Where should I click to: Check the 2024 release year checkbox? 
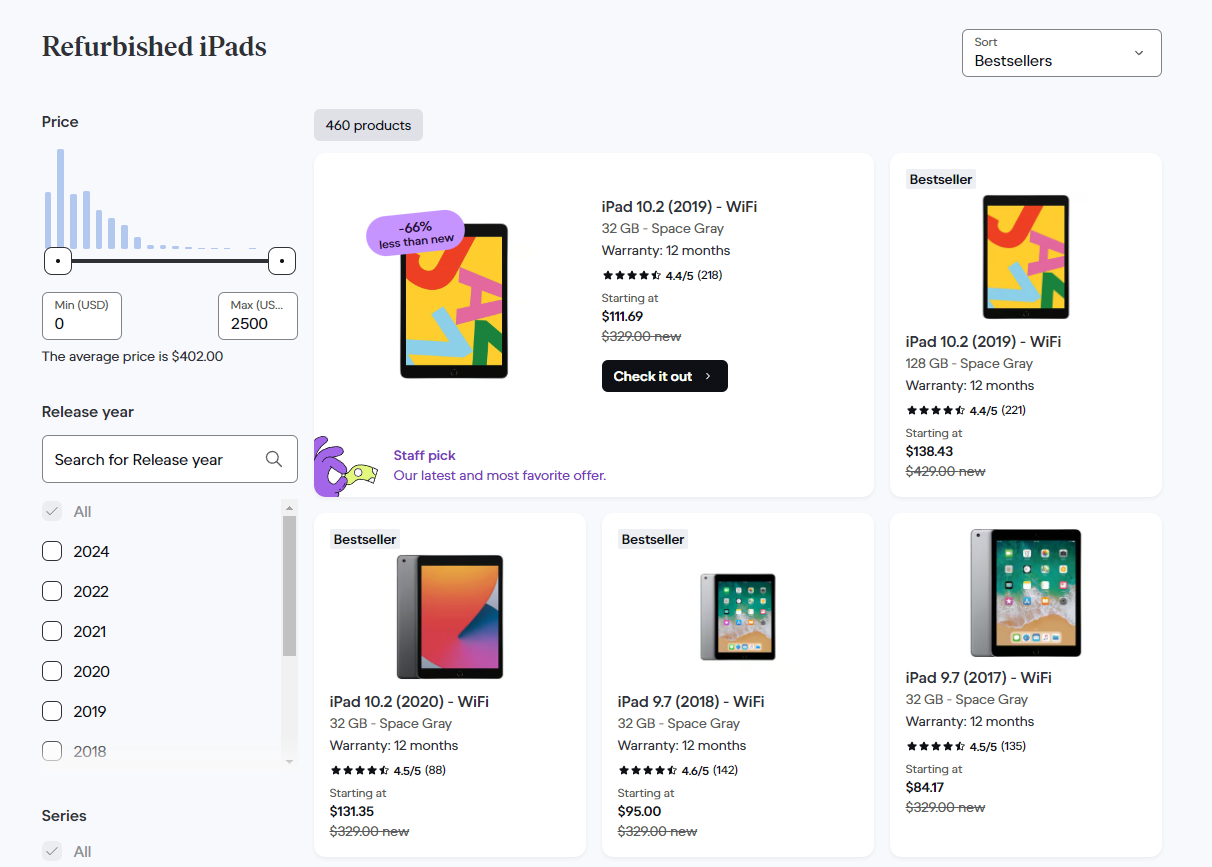[x=51, y=551]
